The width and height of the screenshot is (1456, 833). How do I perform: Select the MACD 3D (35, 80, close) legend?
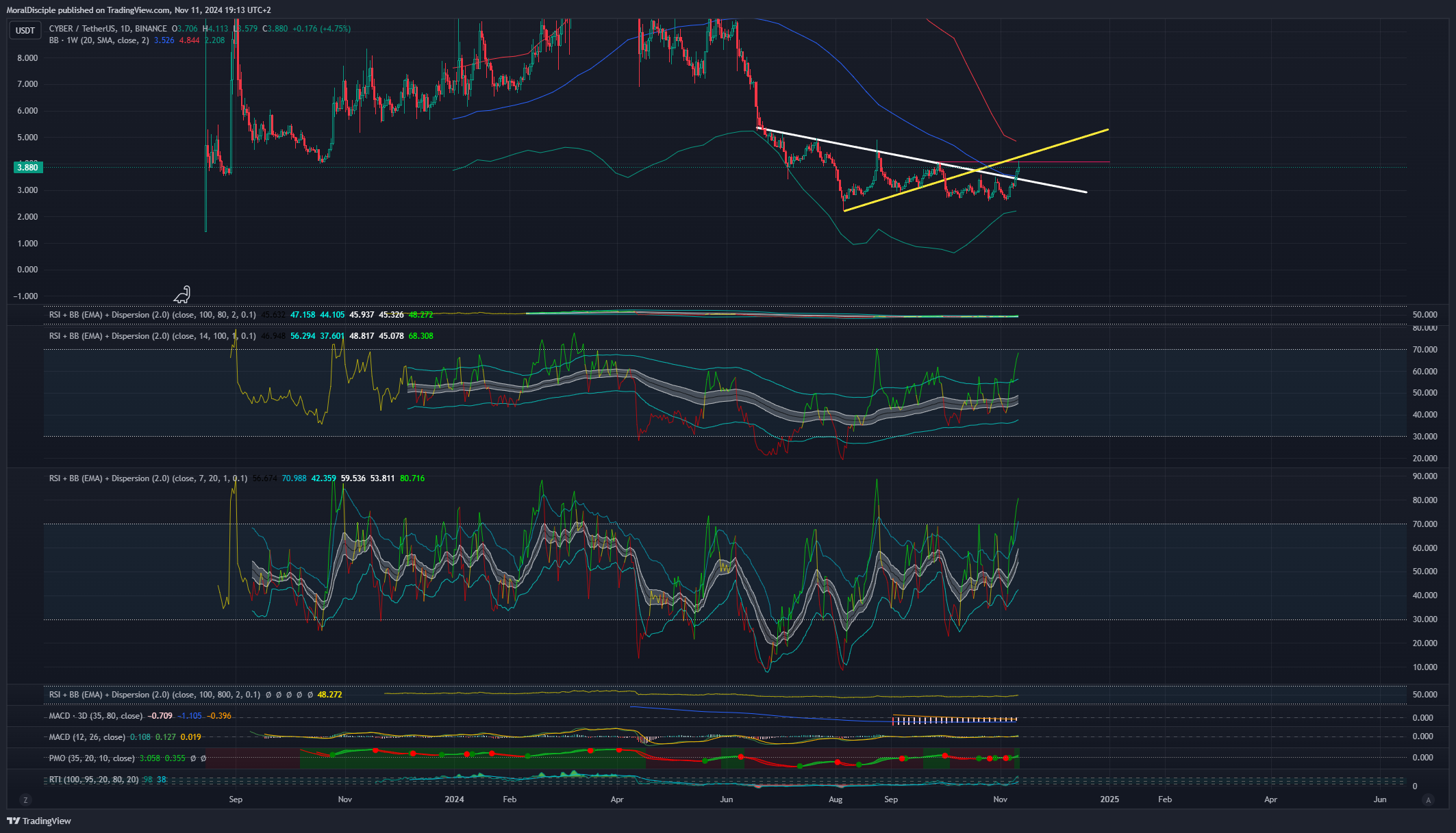pyautogui.click(x=96, y=716)
